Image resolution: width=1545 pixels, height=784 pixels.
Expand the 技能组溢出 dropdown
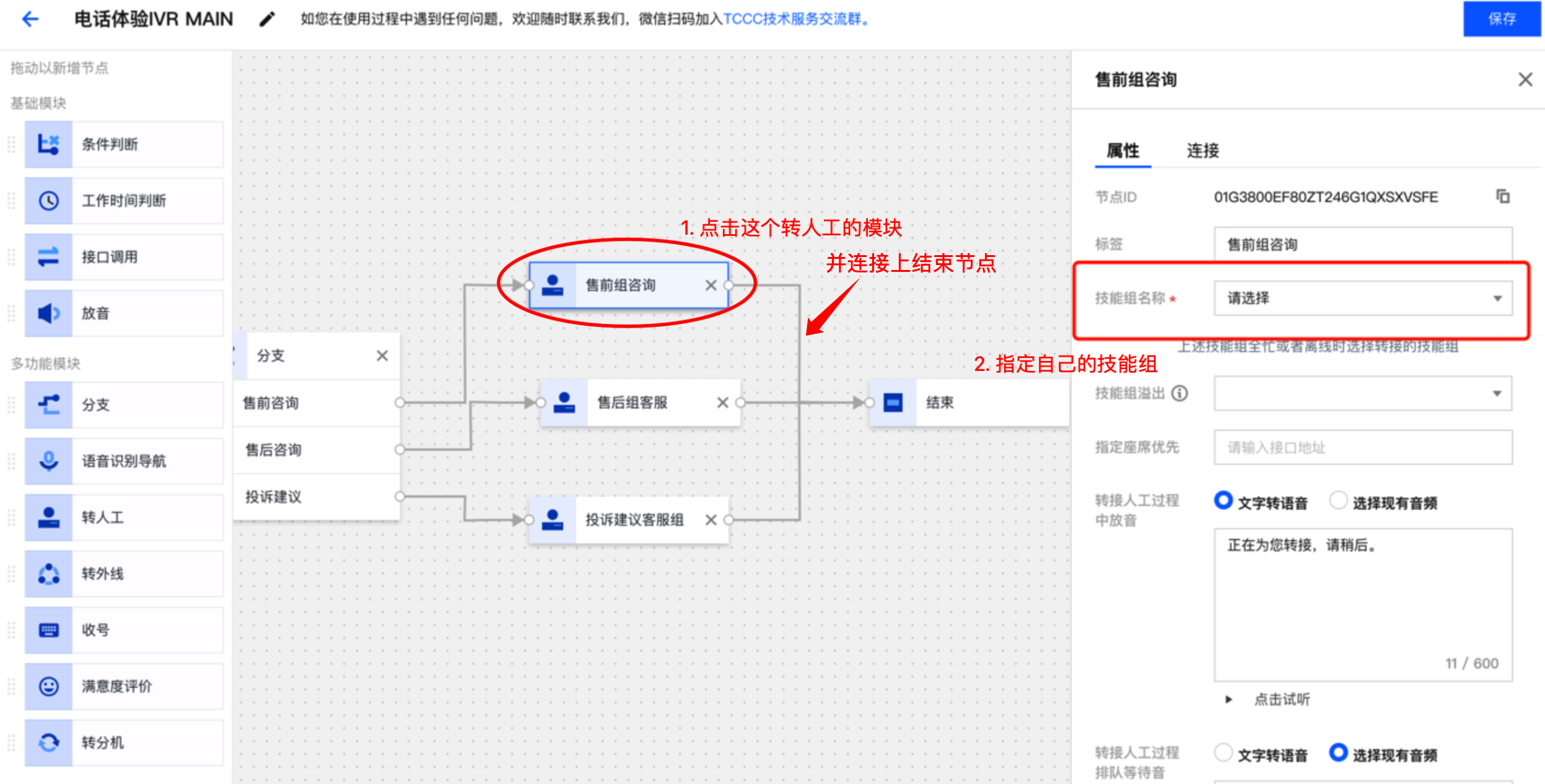(1363, 393)
